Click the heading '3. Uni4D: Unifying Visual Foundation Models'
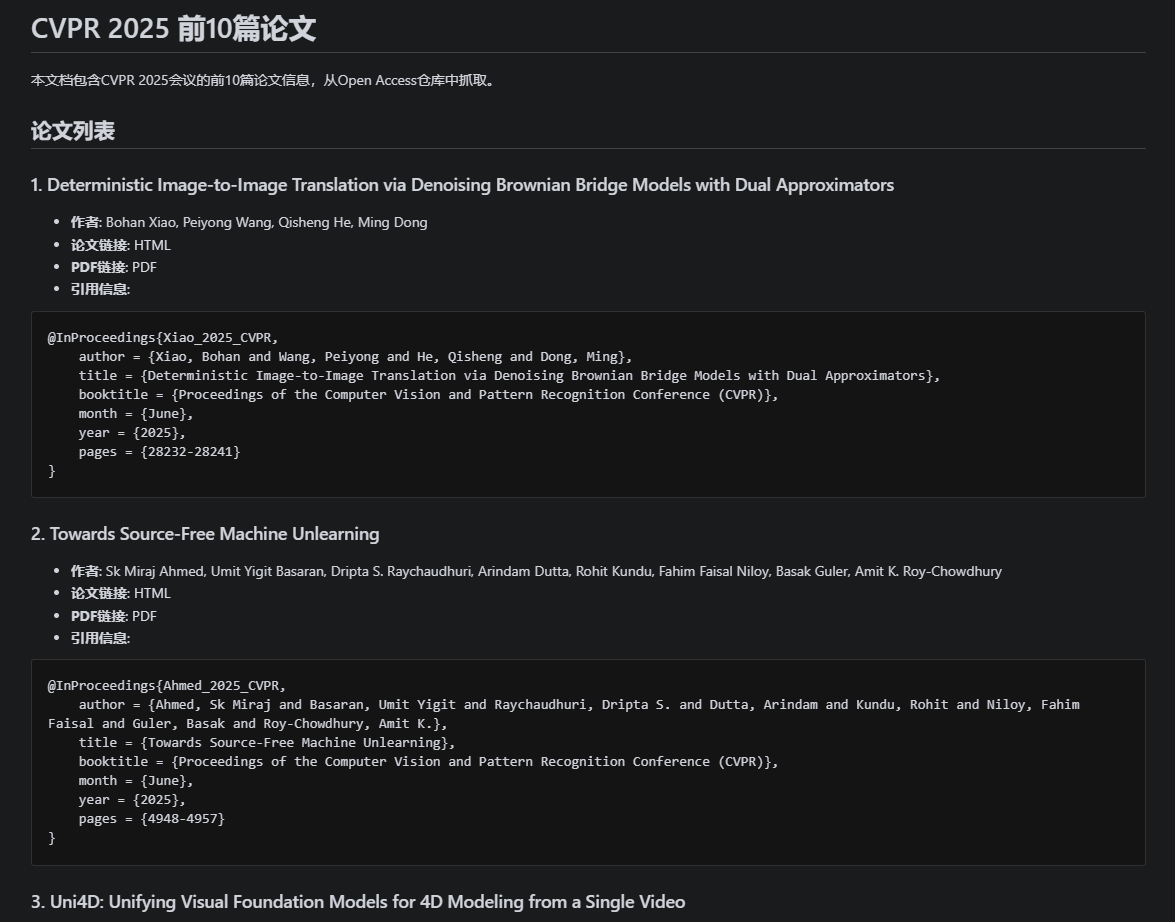This screenshot has height=922, width=1175. coord(357,901)
